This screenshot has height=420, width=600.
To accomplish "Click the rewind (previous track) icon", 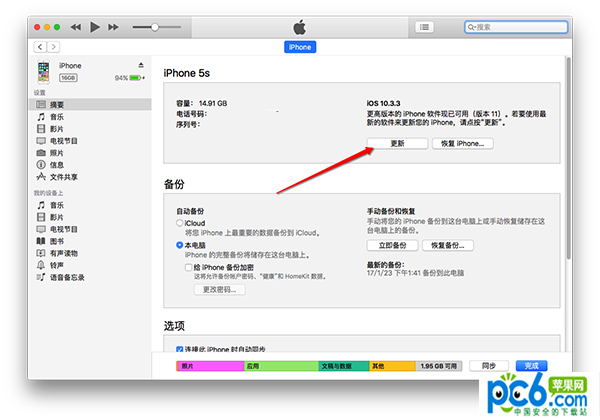I will (77, 26).
